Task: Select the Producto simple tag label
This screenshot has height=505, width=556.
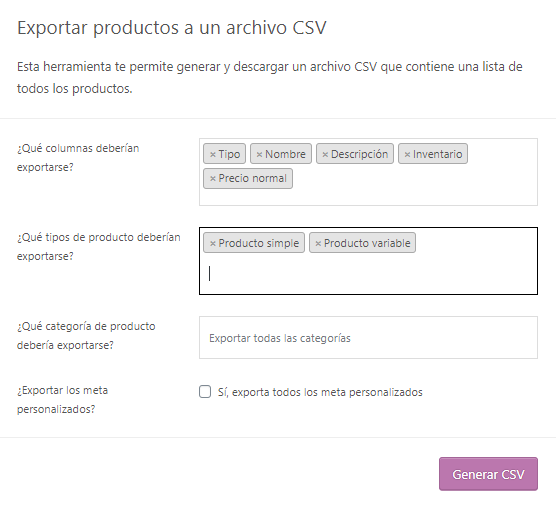Action: 258,243
